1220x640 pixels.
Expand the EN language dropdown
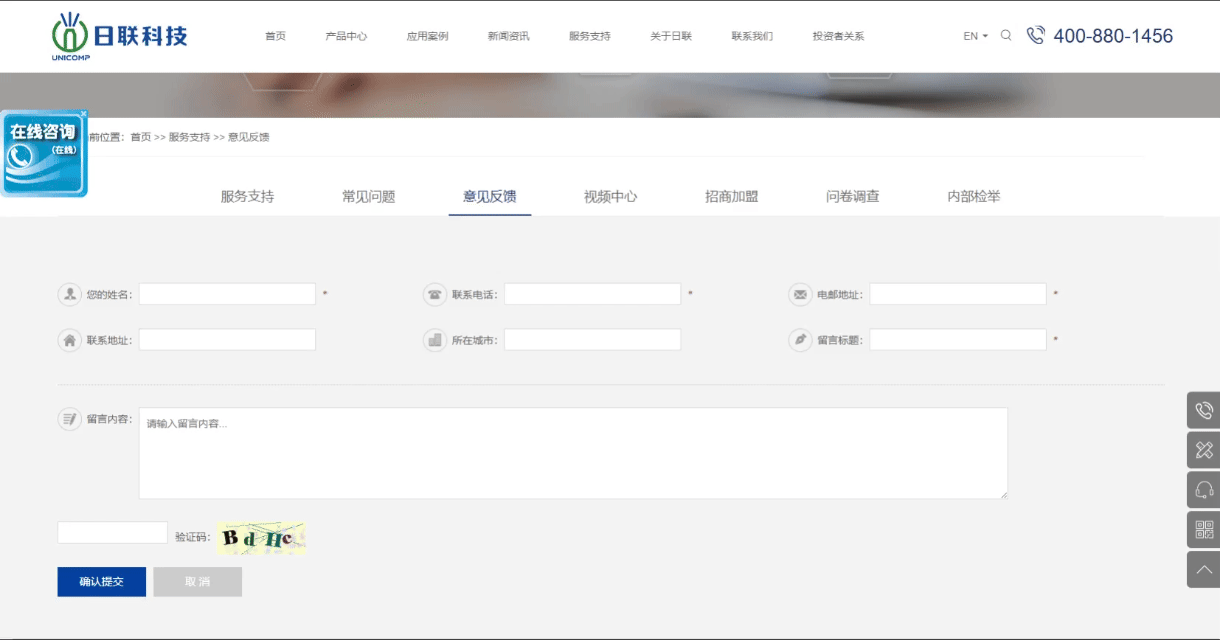click(975, 36)
